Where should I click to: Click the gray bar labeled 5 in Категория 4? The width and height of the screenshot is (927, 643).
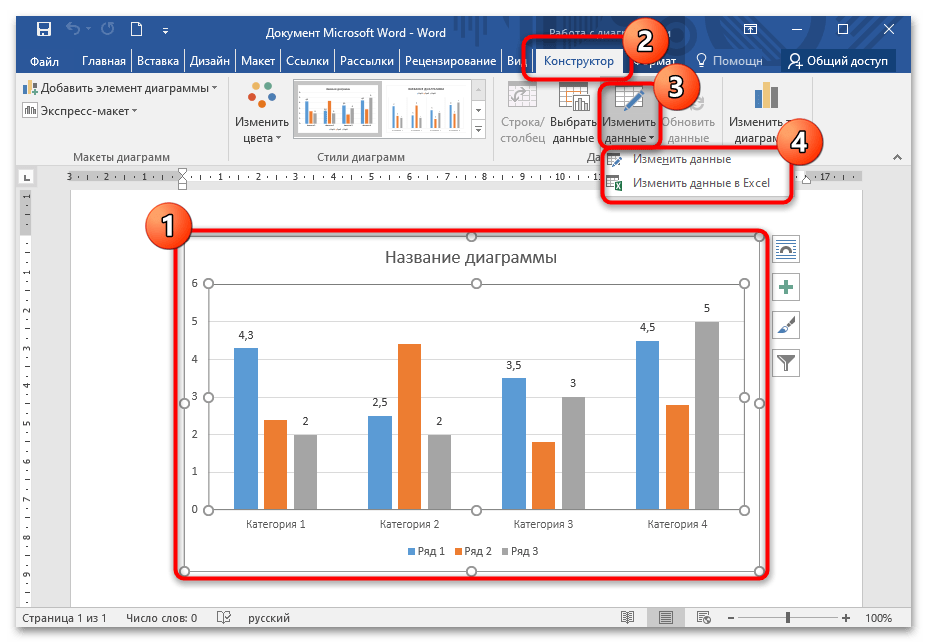click(707, 415)
